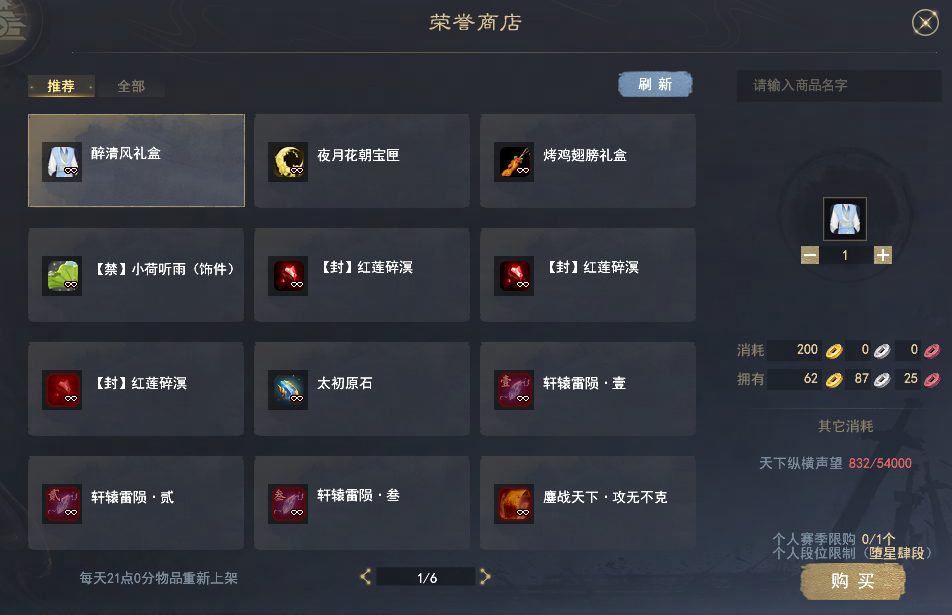Open the selected item preview thumbnail
Viewport: 952px width, 615px height.
tap(845, 219)
